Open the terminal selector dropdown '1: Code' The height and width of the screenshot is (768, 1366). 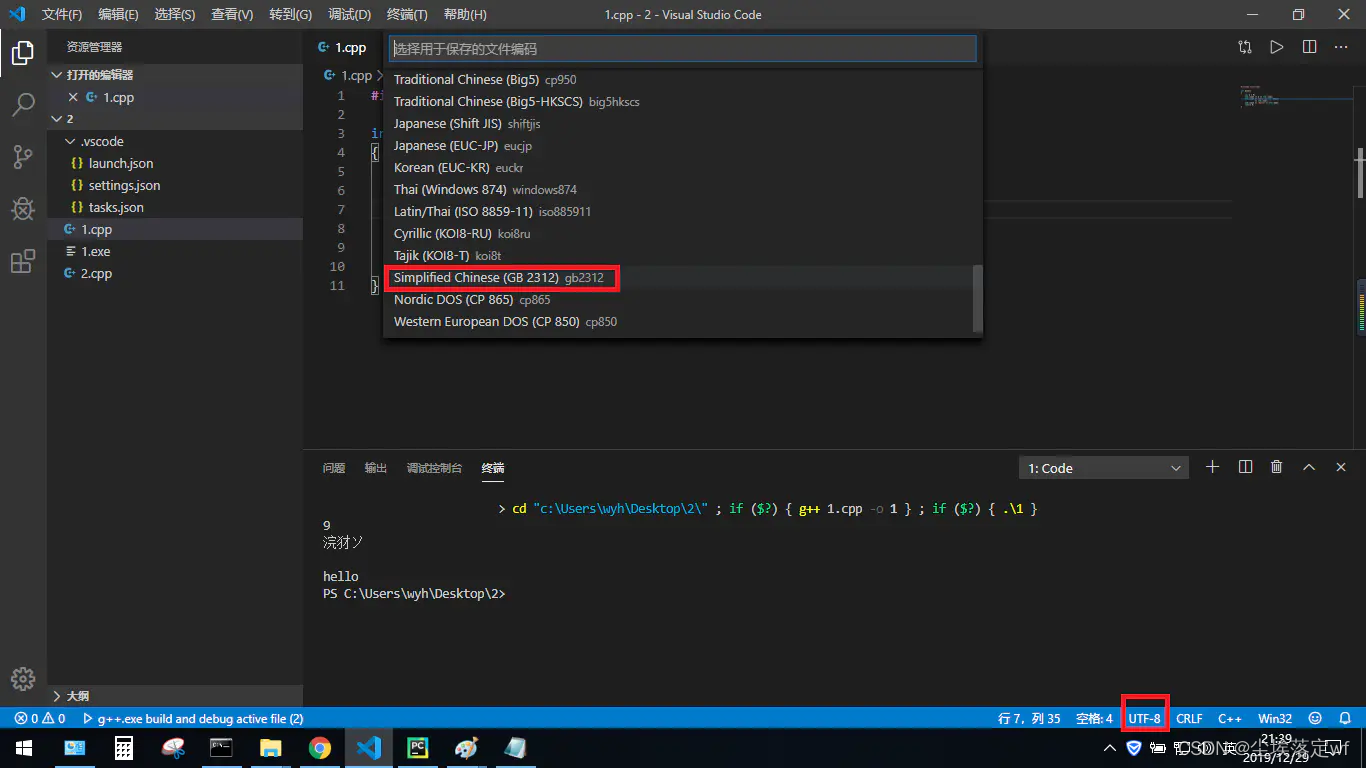[1104, 468]
